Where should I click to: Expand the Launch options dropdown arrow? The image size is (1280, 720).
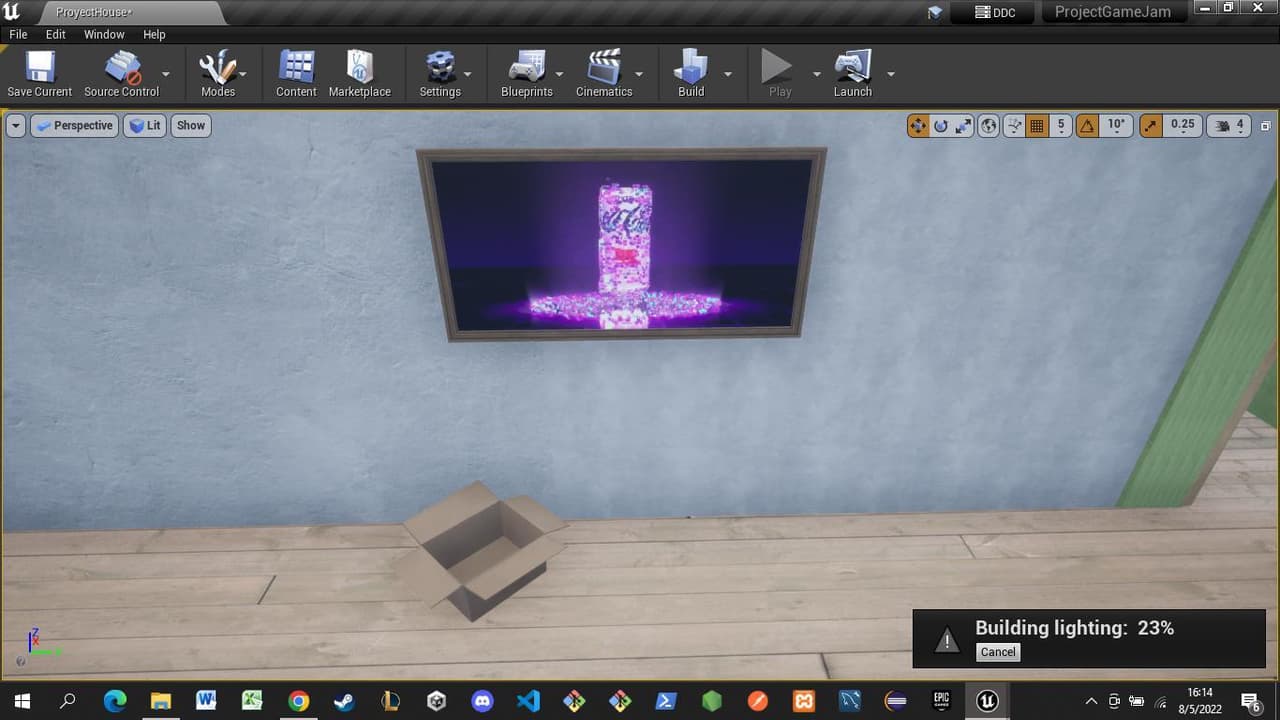(x=890, y=74)
